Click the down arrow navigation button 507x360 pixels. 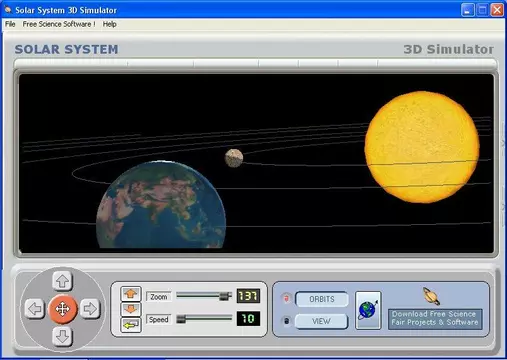(x=62, y=336)
